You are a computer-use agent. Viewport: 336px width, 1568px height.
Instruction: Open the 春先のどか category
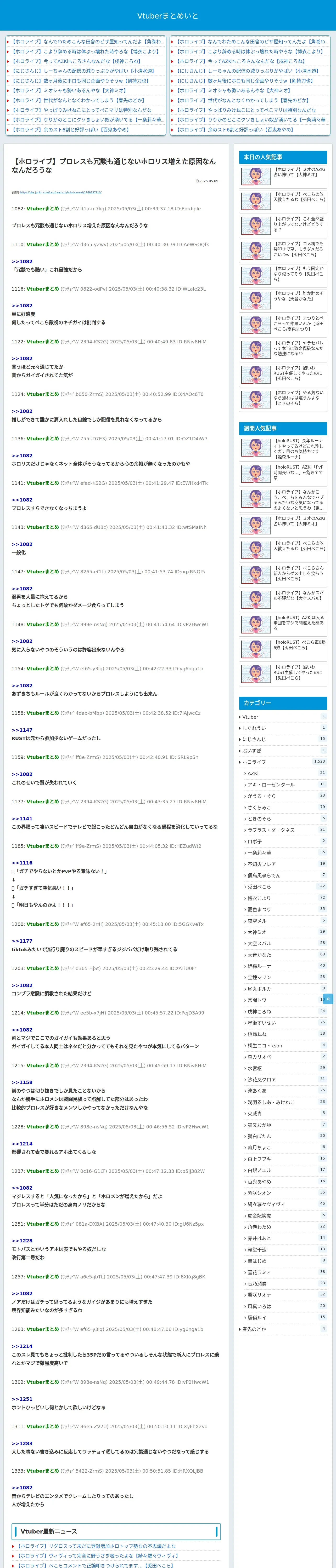click(282, 1329)
